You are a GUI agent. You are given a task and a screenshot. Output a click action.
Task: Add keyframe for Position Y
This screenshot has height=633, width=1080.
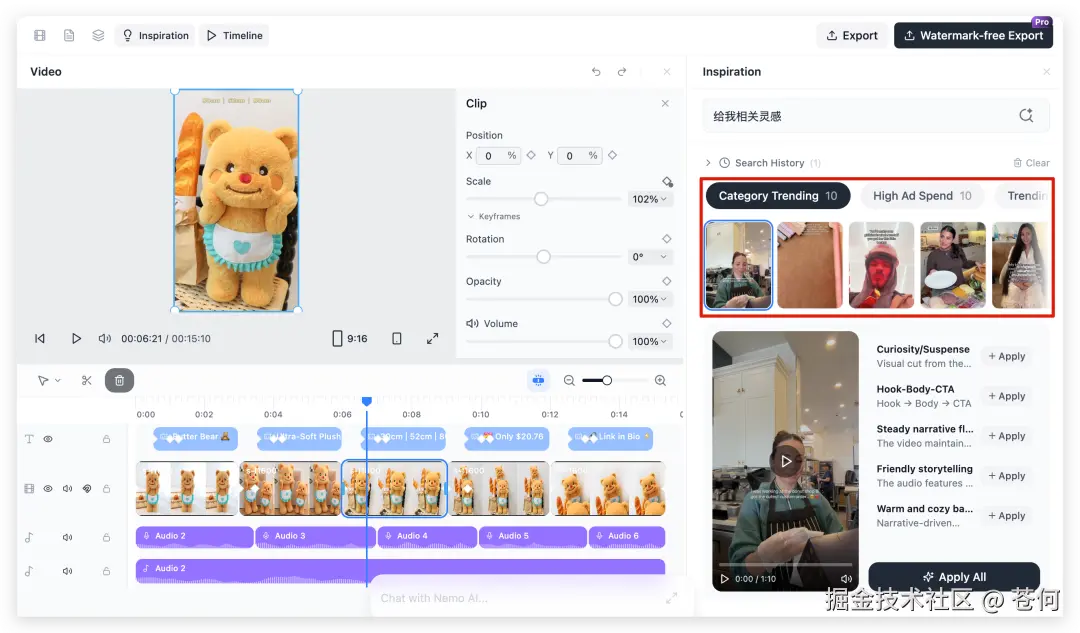click(x=612, y=155)
